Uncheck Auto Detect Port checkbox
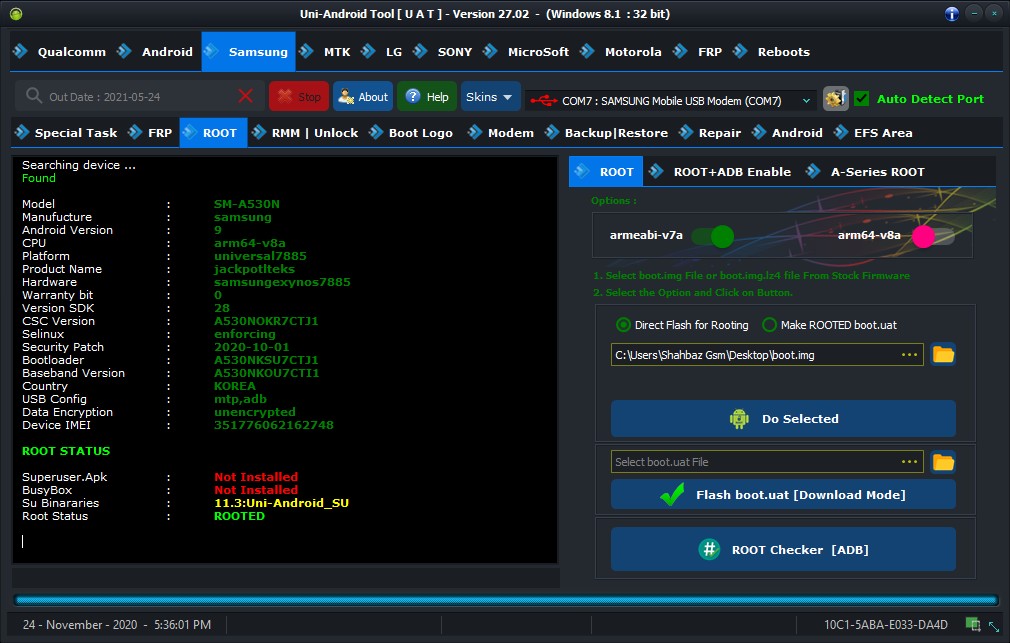This screenshot has width=1010, height=643. click(x=862, y=98)
